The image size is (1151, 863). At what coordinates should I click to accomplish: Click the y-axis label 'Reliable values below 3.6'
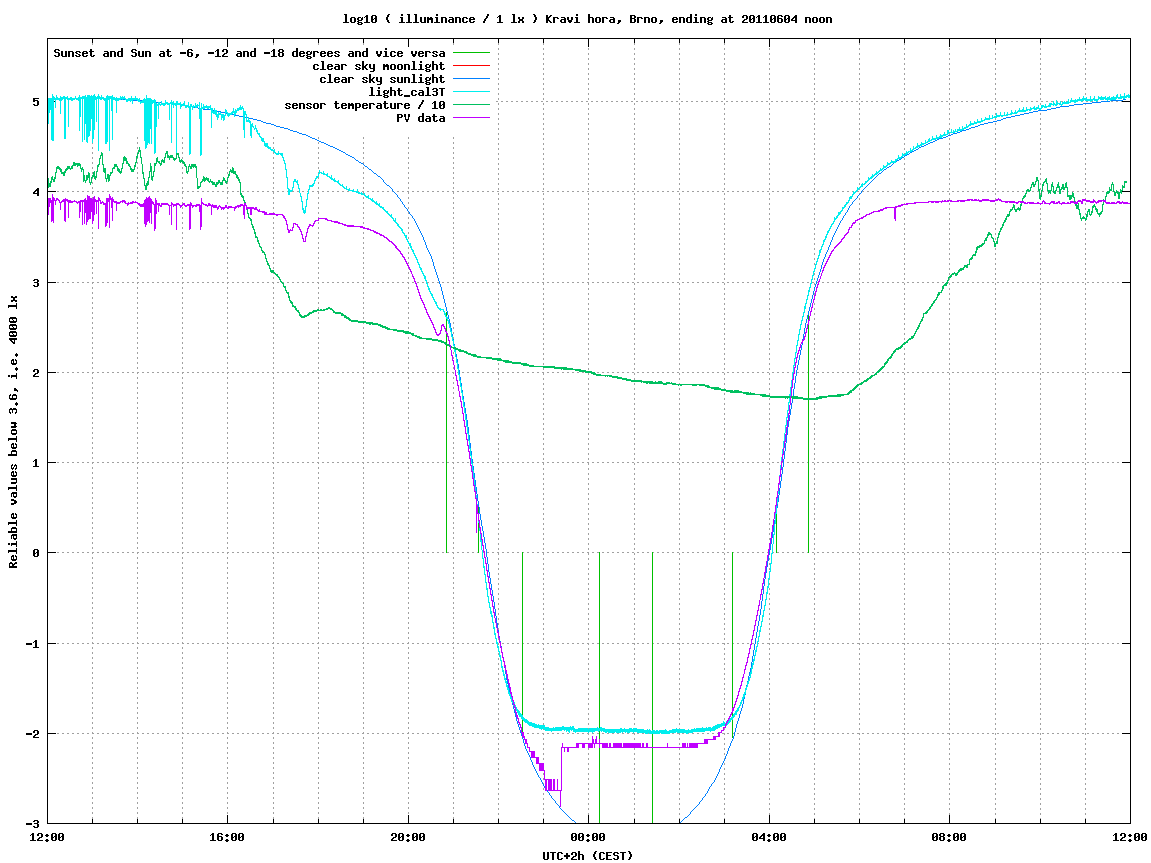(x=13, y=432)
